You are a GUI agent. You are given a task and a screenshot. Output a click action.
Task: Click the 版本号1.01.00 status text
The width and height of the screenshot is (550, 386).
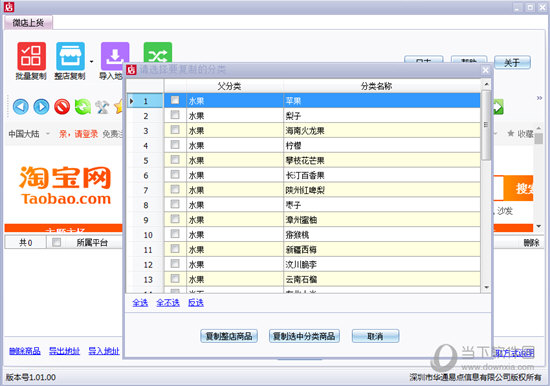pos(31,378)
